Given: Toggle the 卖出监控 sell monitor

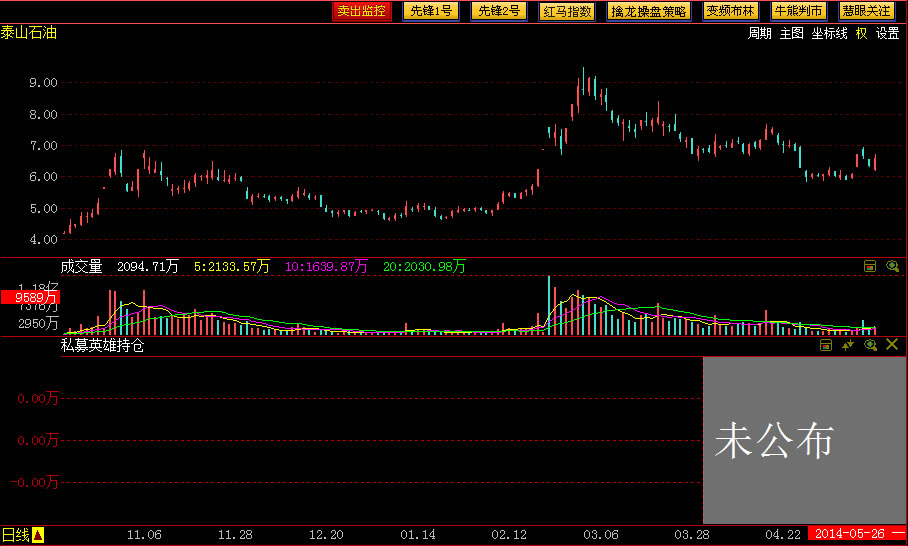Looking at the screenshot, I should tap(362, 11).
